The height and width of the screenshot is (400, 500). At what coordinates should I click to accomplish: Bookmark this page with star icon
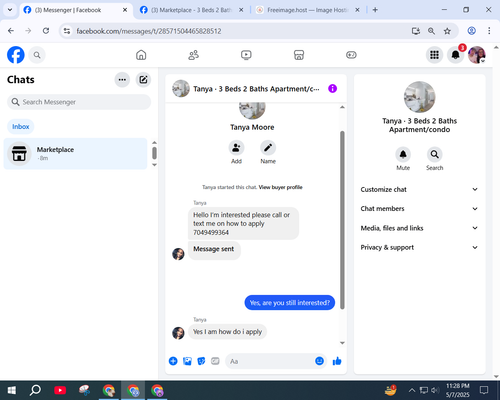(x=447, y=31)
